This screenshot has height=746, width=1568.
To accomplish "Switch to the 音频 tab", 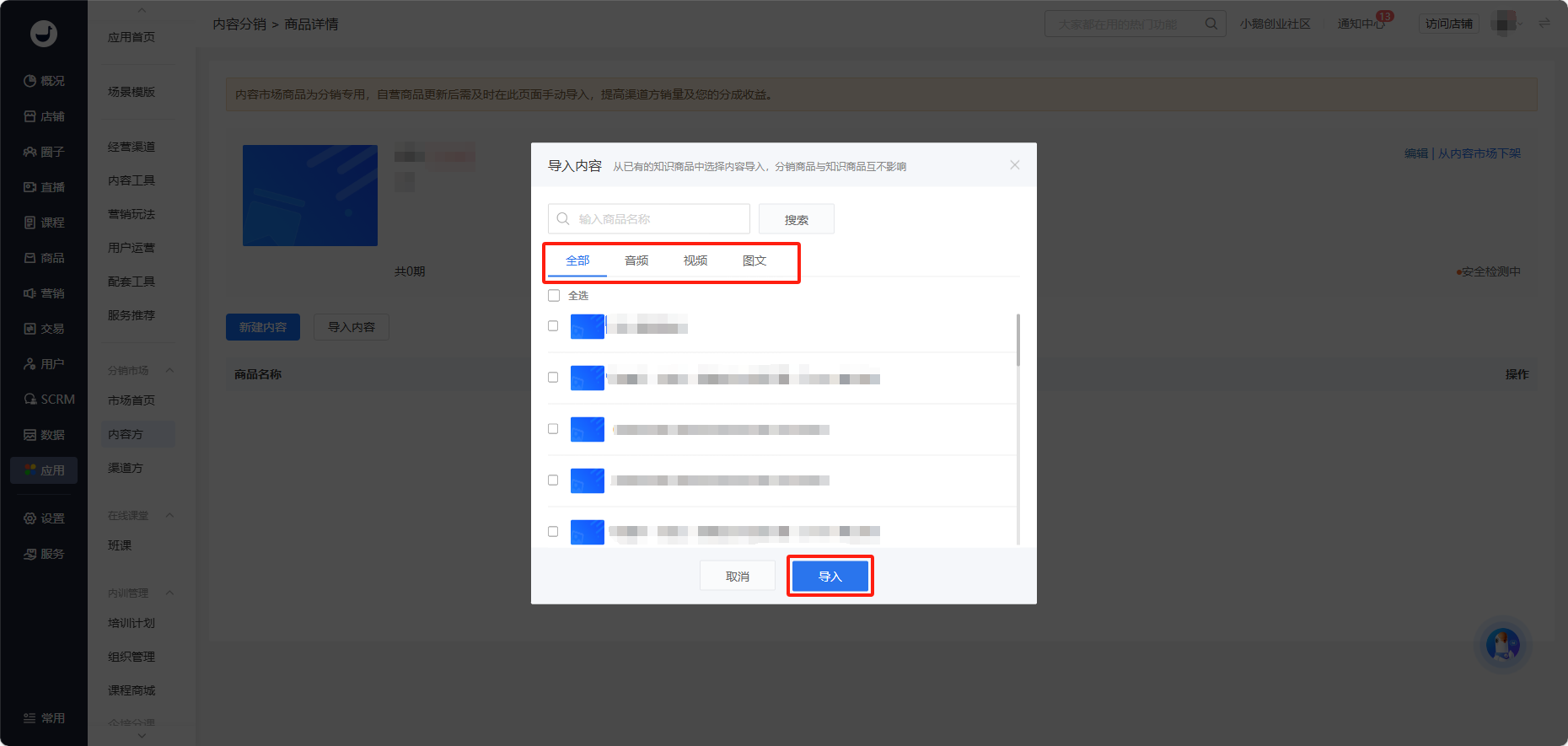I will click(x=636, y=261).
